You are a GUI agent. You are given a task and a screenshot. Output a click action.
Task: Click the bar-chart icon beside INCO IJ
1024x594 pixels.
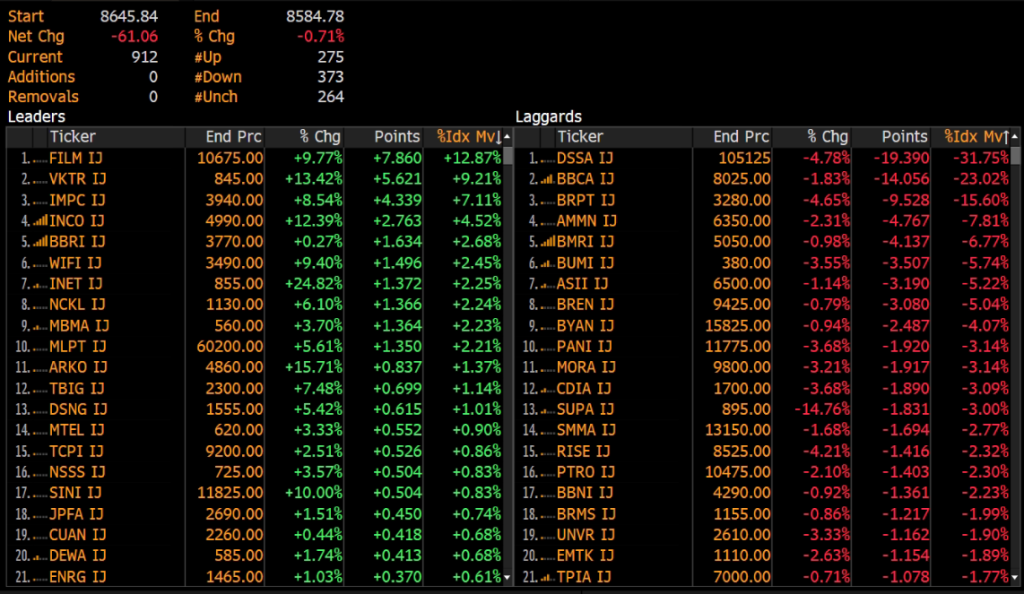coord(39,221)
